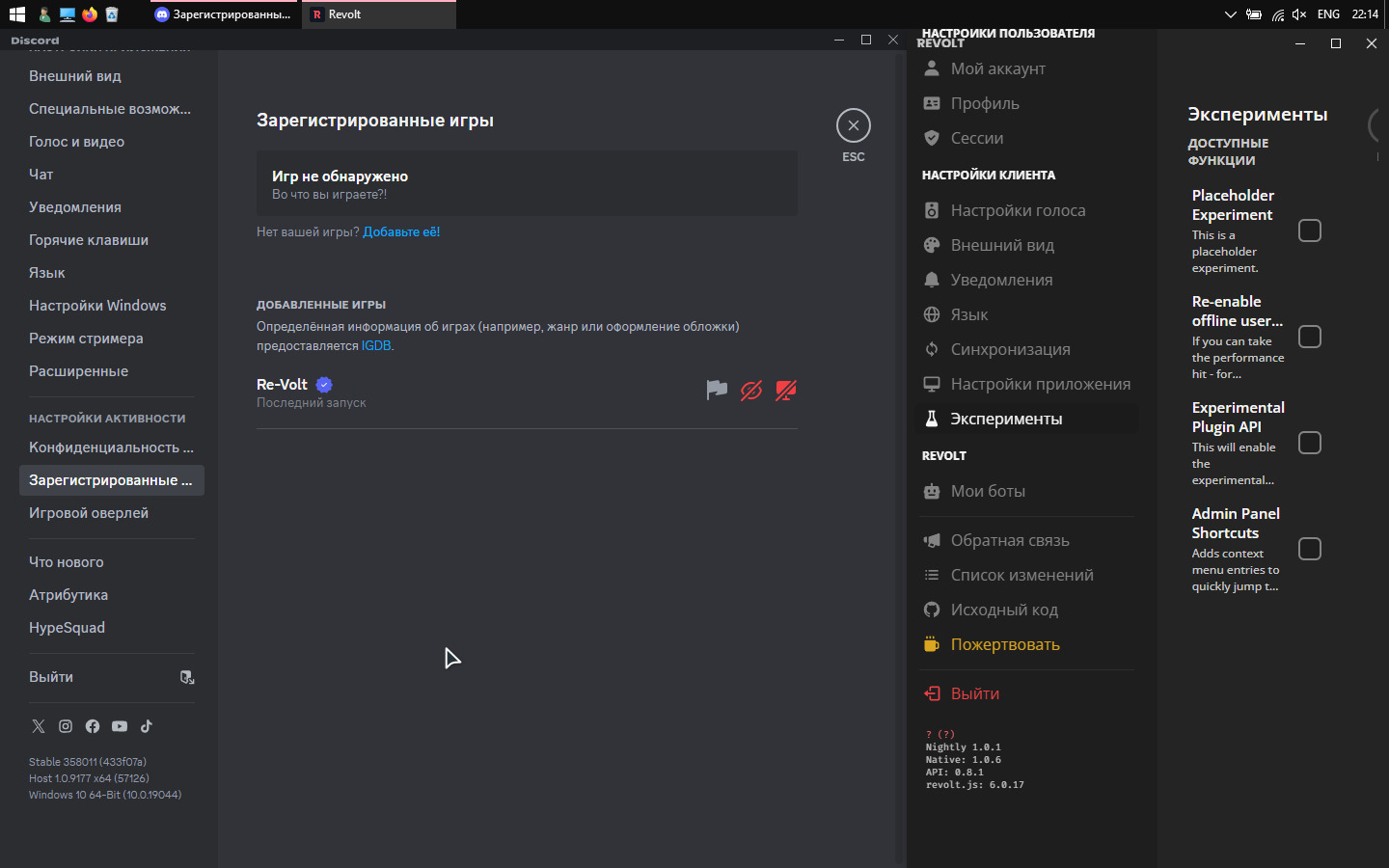Screen dimensions: 1389x868
Task: Open "Уведомления" in Revolt settings
Action: [x=1028, y=280]
